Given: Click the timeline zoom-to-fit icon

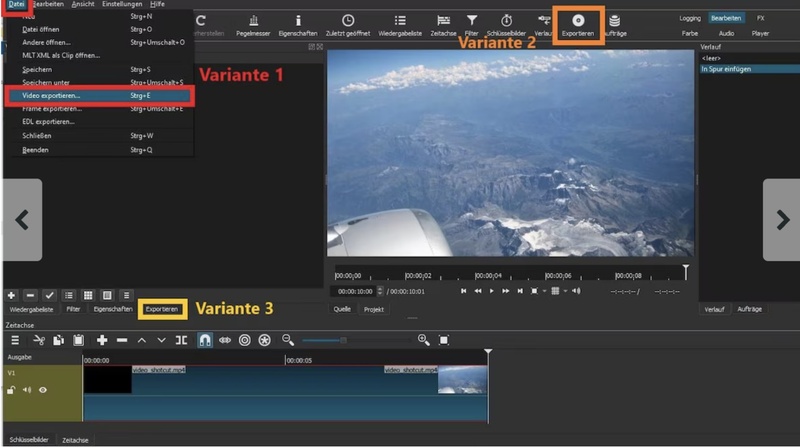Looking at the screenshot, I should pyautogui.click(x=444, y=341).
